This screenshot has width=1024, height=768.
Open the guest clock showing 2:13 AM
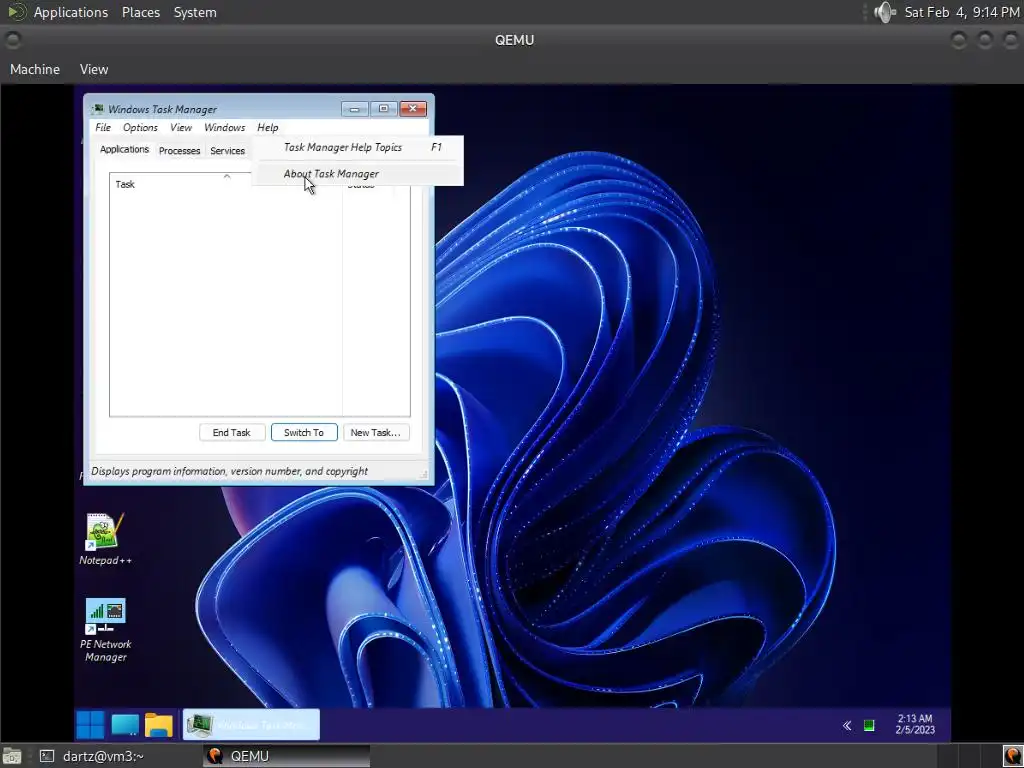pyautogui.click(x=914, y=724)
